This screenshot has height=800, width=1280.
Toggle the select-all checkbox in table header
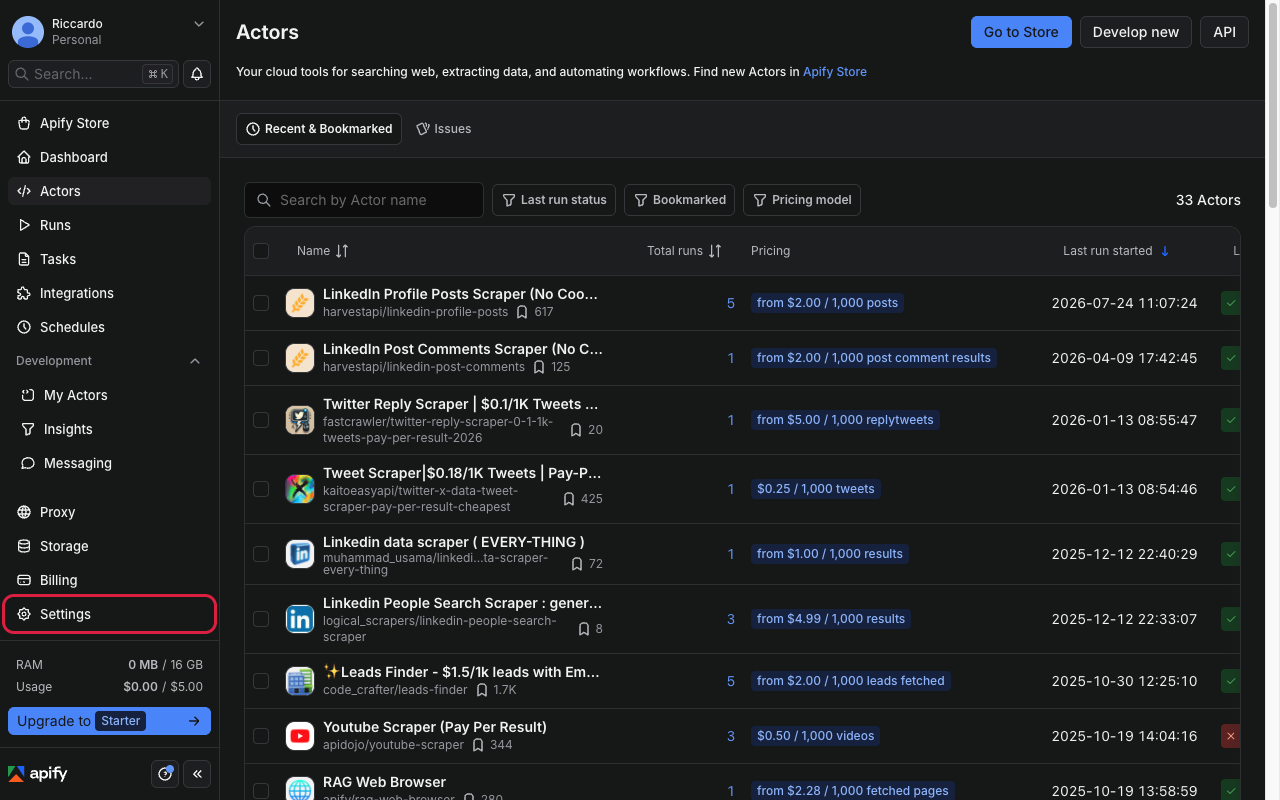coord(261,251)
